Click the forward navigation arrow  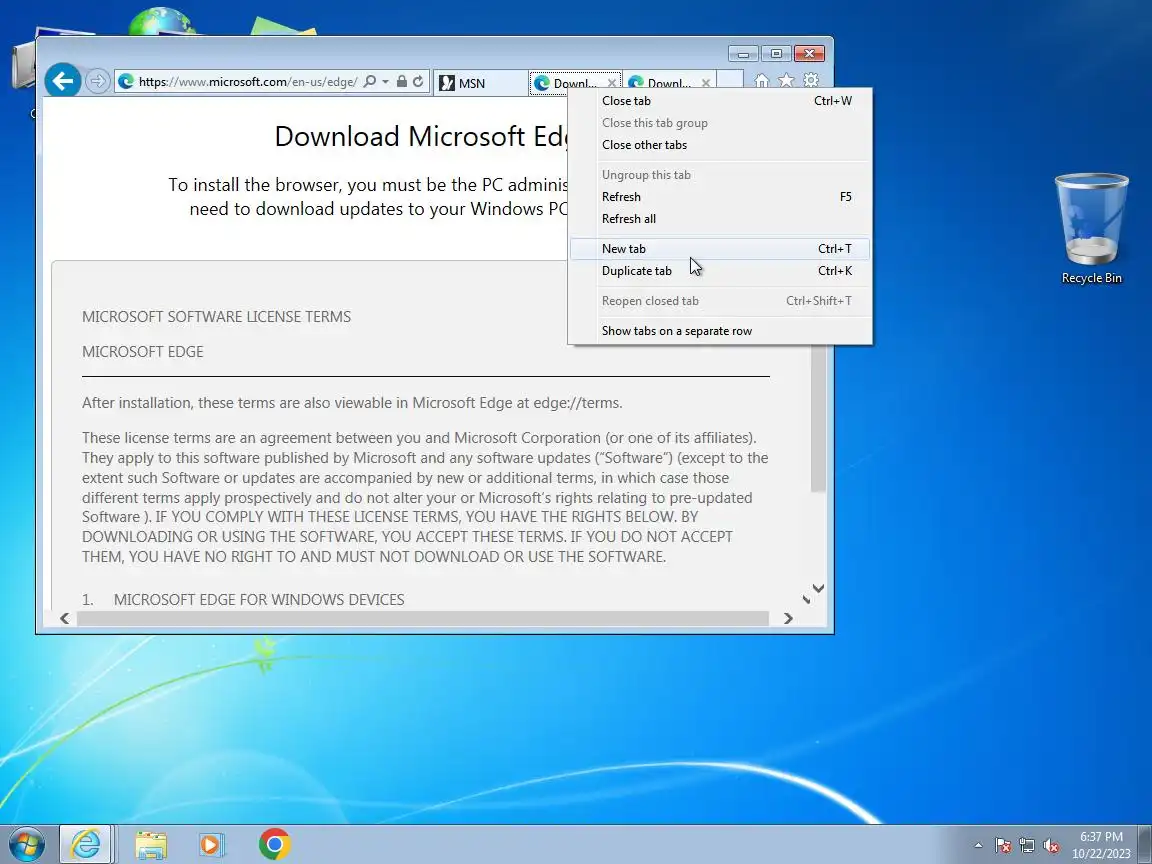(x=98, y=81)
